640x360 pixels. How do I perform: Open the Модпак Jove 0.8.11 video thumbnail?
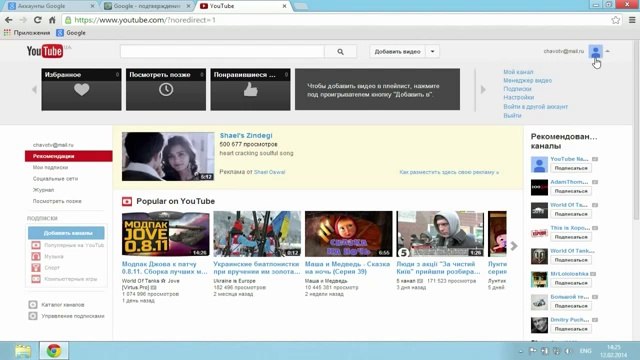pos(166,234)
